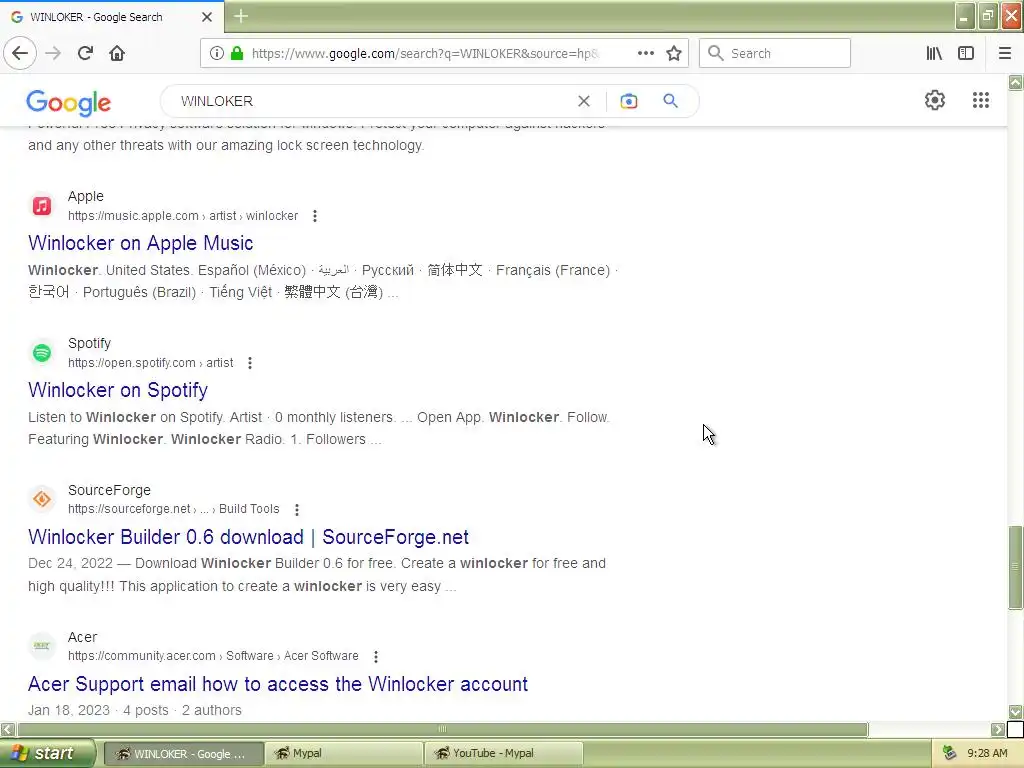Open page actions three-dot menu in address bar
The image size is (1024, 768).
pos(645,53)
